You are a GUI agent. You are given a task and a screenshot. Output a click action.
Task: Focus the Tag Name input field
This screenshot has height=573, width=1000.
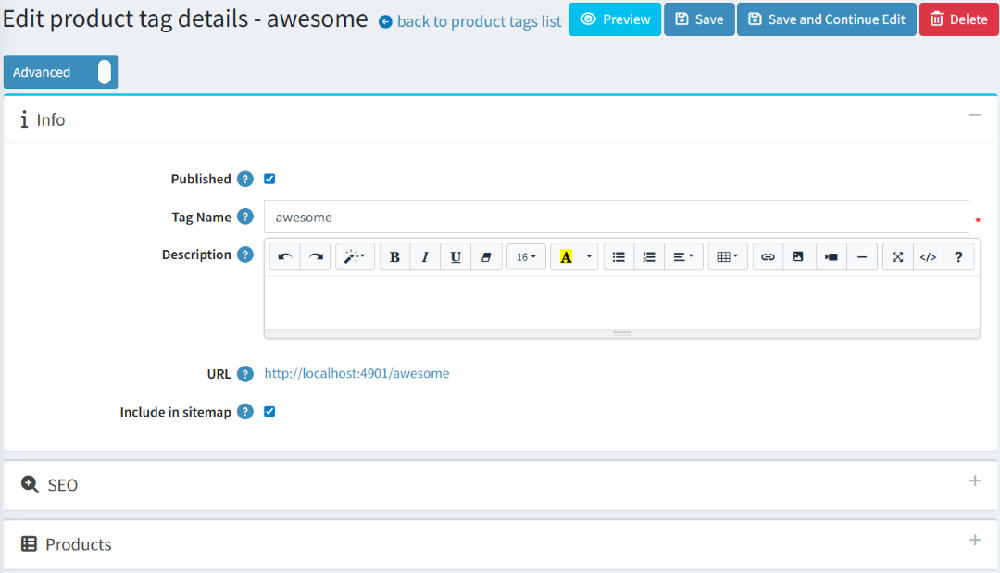coord(617,217)
